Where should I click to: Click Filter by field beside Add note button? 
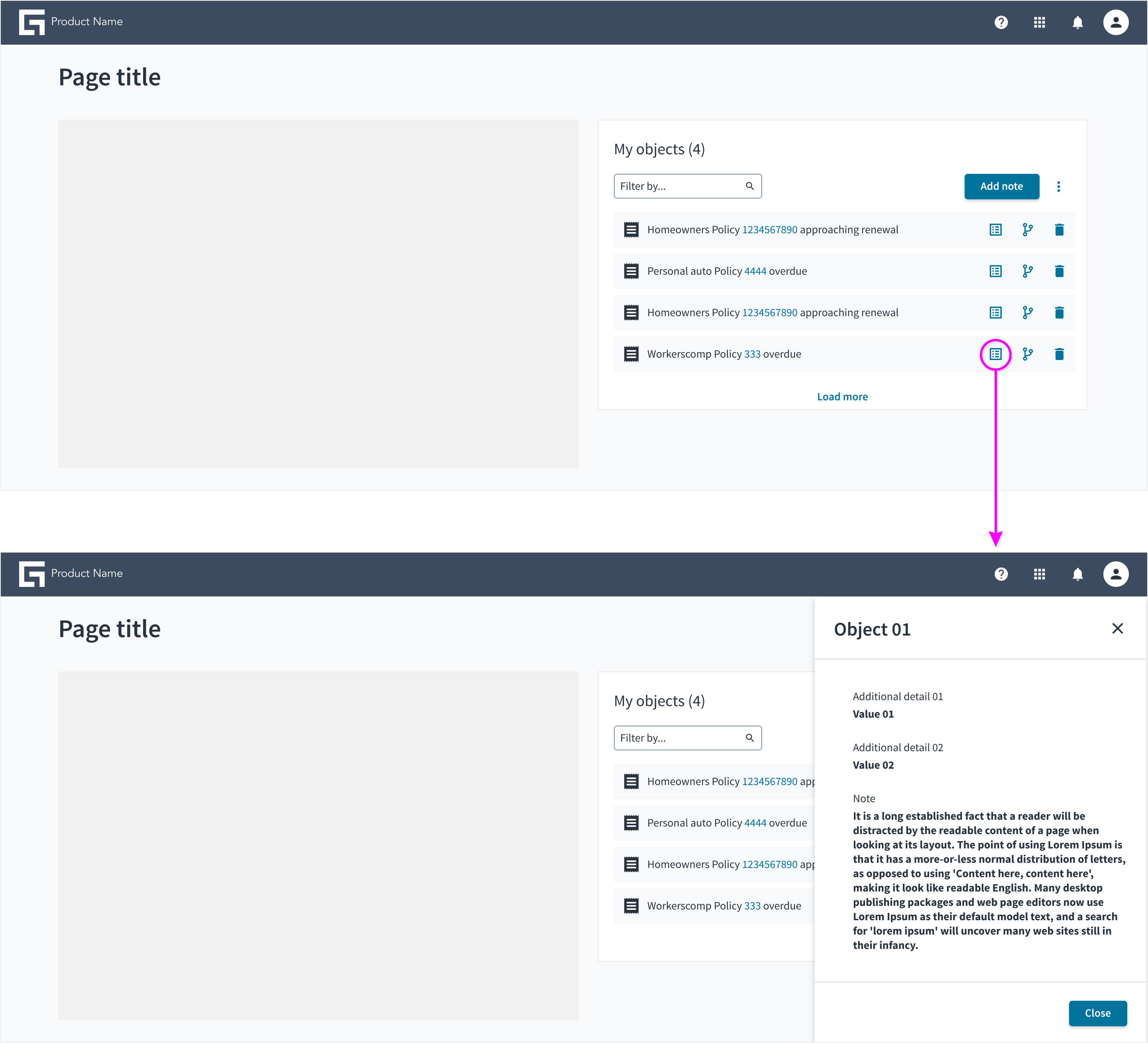tap(687, 186)
